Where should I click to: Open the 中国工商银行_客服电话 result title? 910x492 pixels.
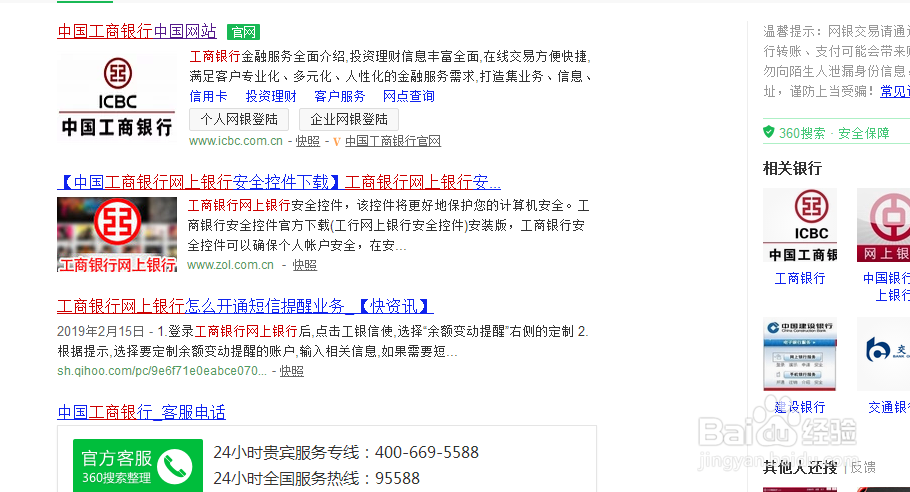coord(142,413)
